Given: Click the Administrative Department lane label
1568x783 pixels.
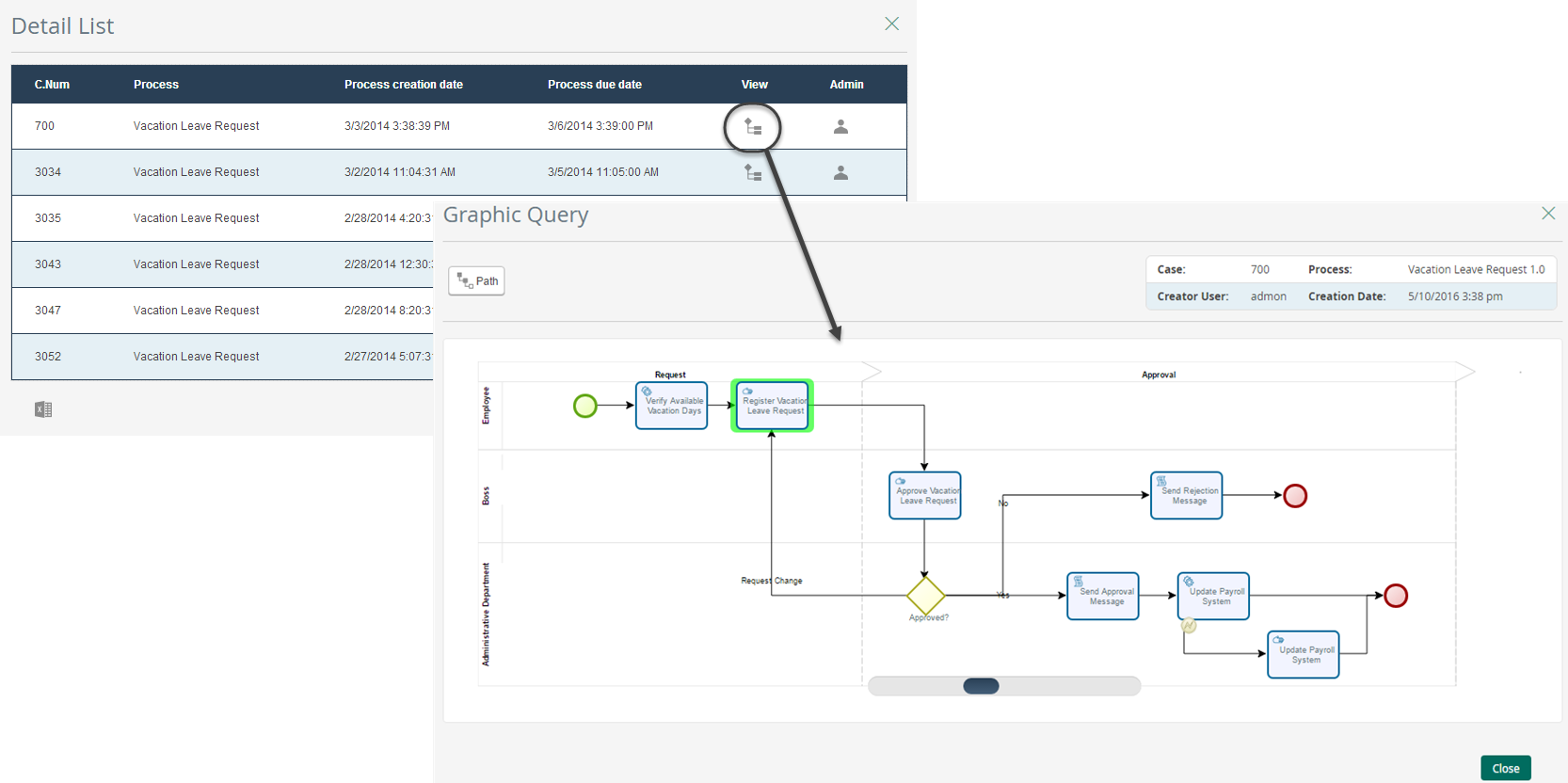Looking at the screenshot, I should pyautogui.click(x=486, y=615).
